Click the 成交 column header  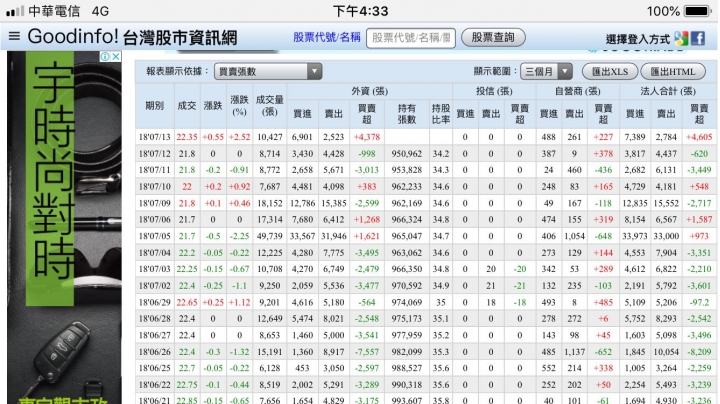pyautogui.click(x=187, y=106)
